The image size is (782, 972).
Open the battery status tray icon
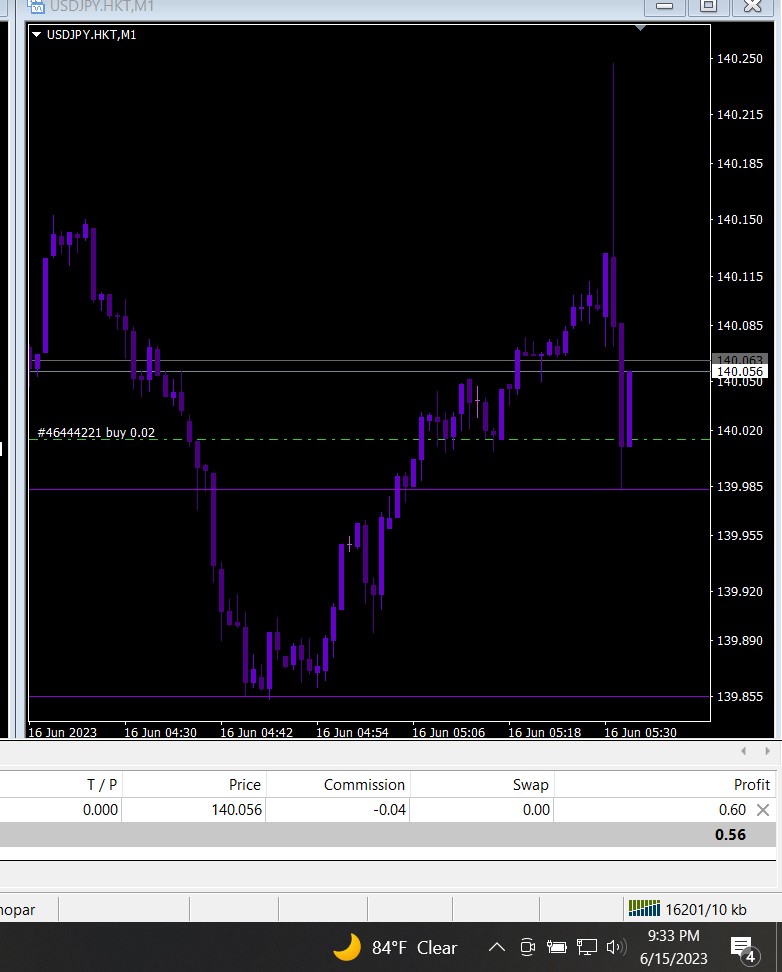point(556,947)
